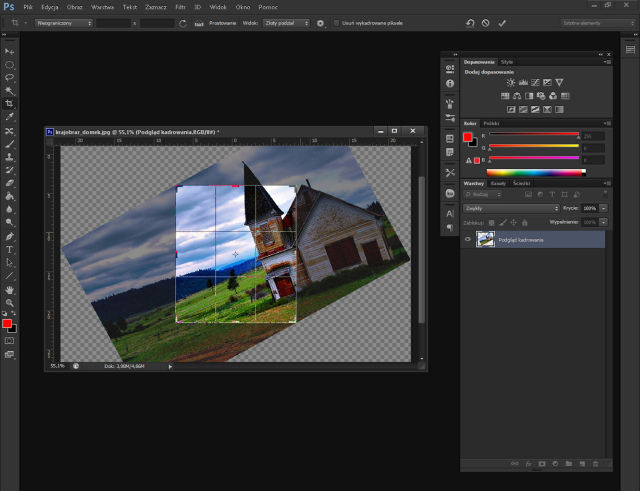This screenshot has width=640, height=491.
Task: Click the Podgląd kadrowania layer thumbnail
Action: [x=485, y=240]
